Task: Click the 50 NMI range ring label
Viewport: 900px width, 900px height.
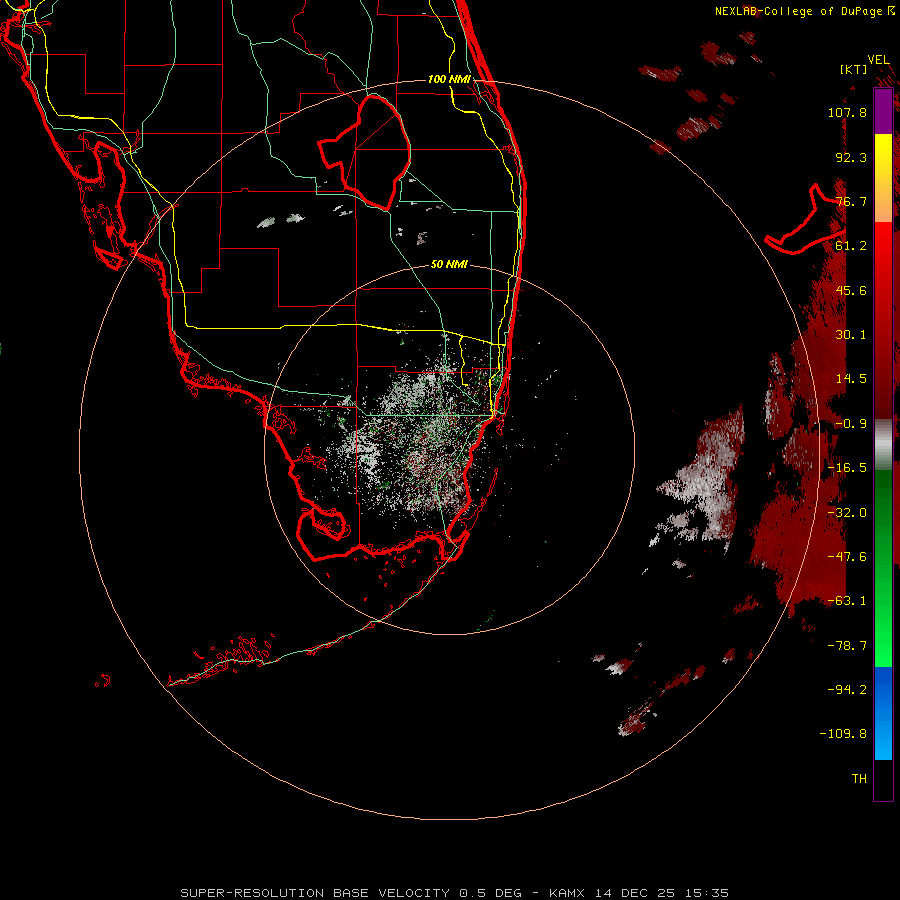Action: pyautogui.click(x=449, y=264)
